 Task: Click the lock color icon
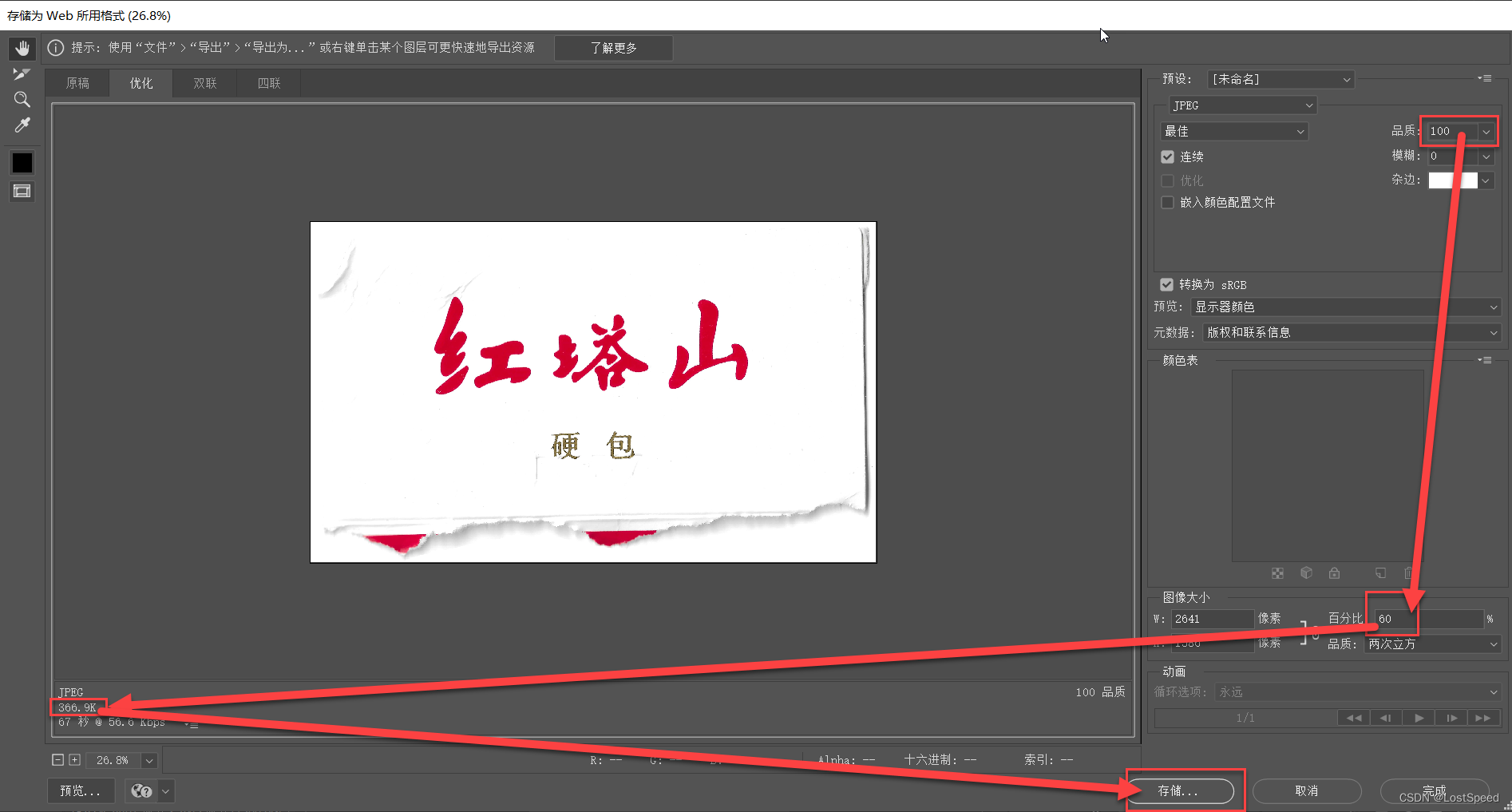[x=1335, y=573]
